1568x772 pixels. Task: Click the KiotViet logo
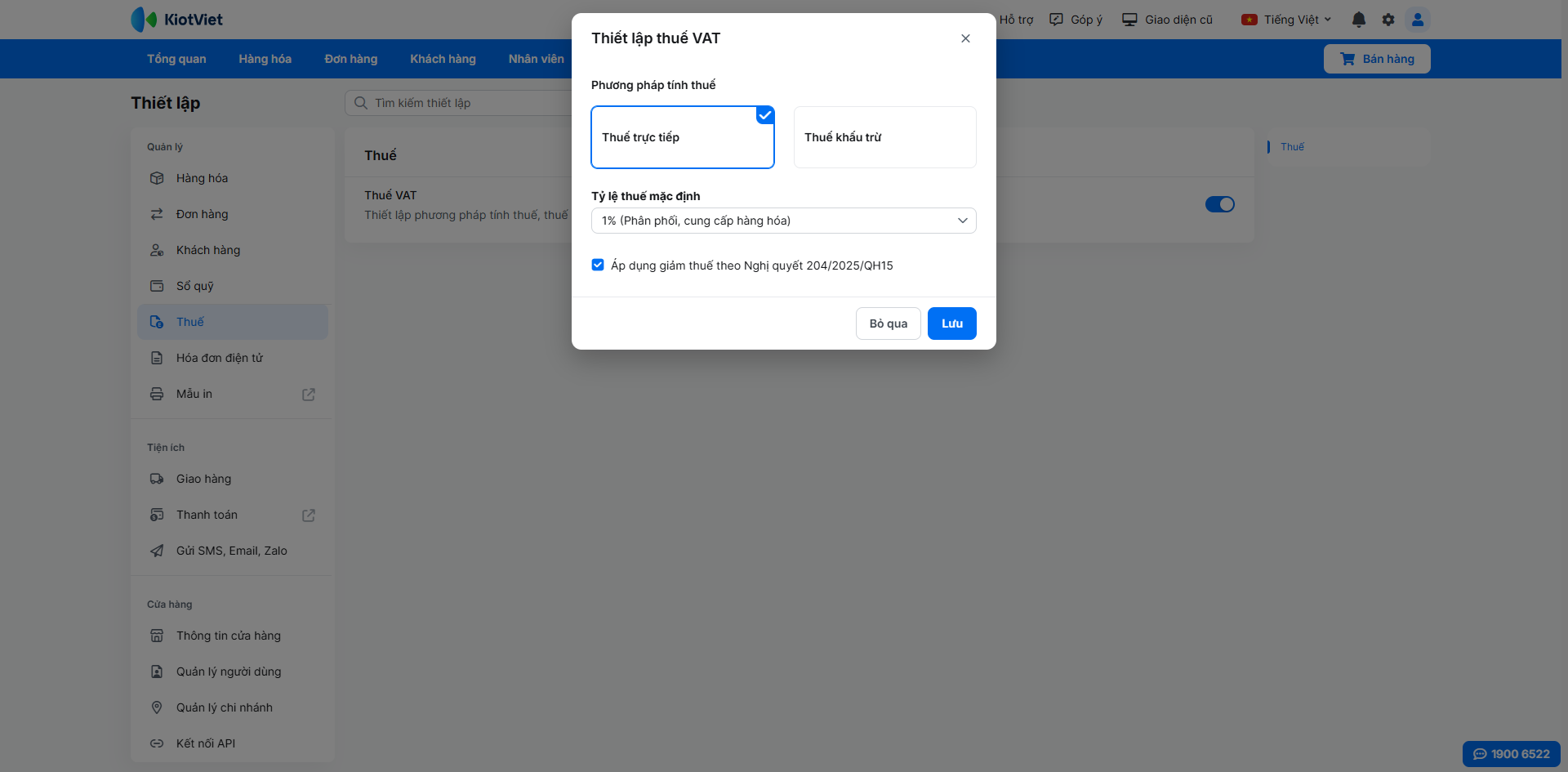pos(177,20)
